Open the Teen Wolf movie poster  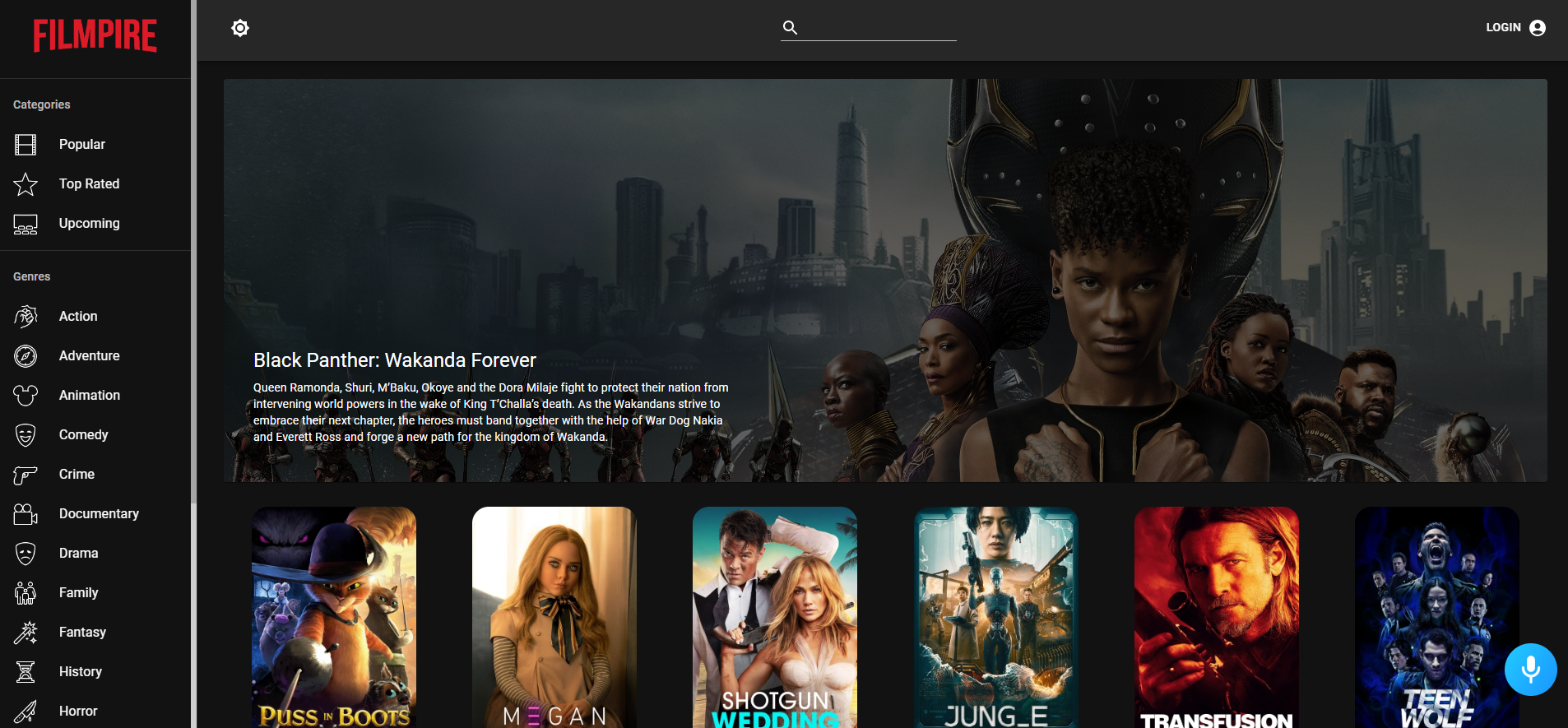(1437, 617)
